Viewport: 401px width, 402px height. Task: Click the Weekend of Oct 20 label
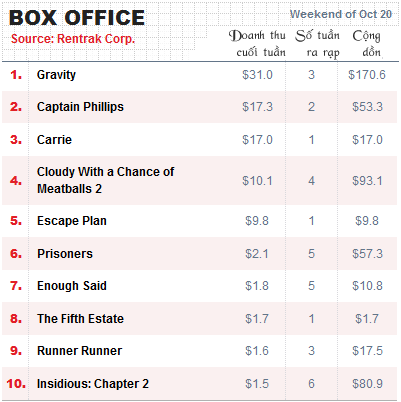point(341,14)
